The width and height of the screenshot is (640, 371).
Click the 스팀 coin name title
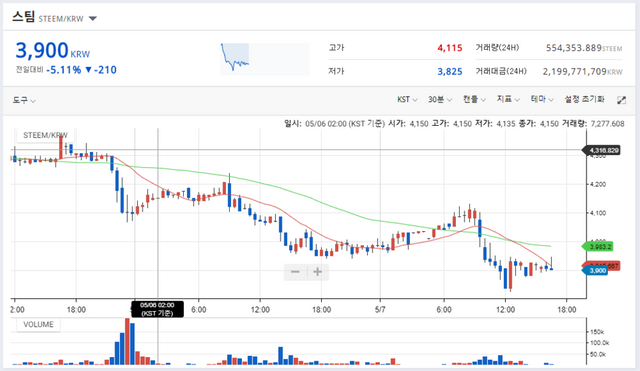pyautogui.click(x=23, y=17)
